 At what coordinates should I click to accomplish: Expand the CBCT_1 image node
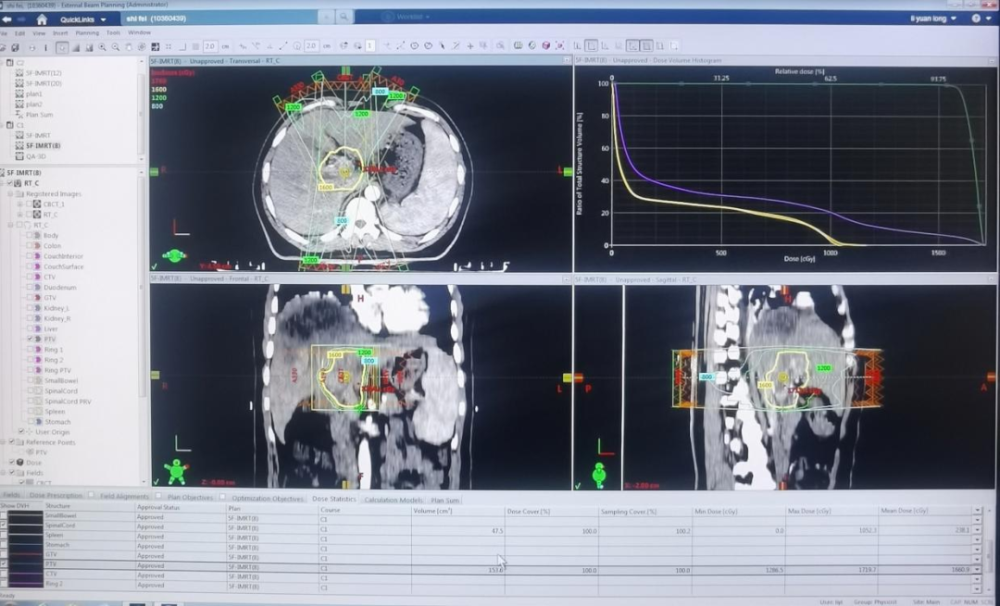[x=20, y=204]
